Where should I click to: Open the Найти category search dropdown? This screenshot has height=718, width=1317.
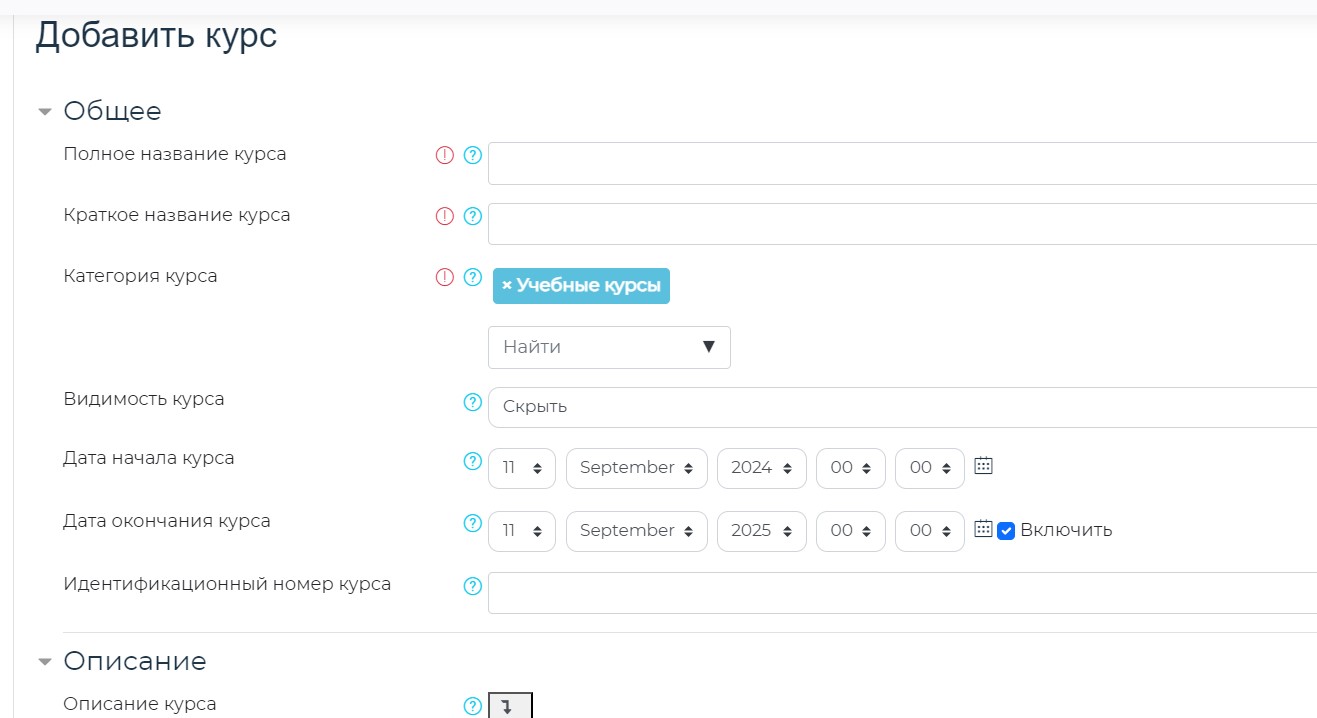coord(609,347)
